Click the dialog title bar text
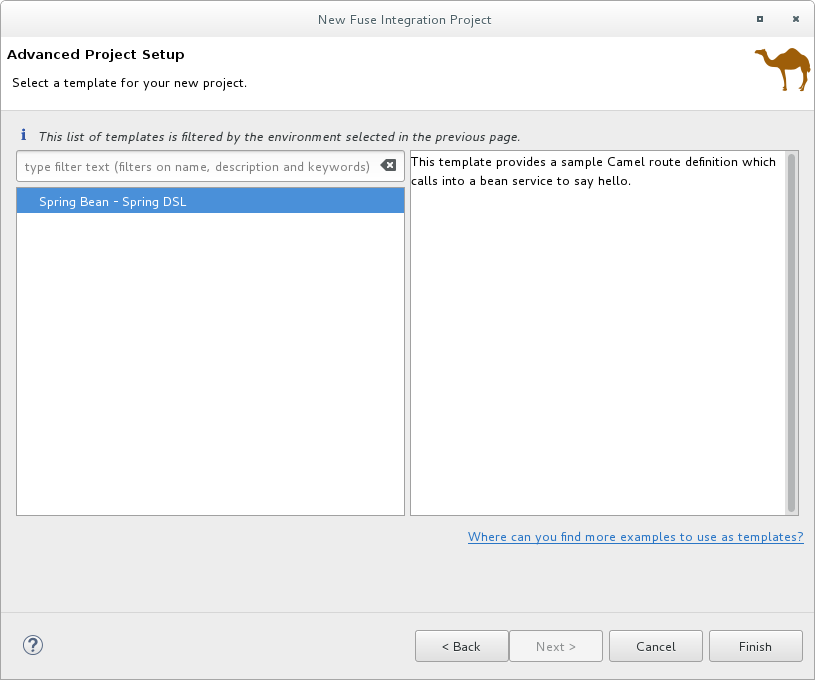 tap(404, 19)
